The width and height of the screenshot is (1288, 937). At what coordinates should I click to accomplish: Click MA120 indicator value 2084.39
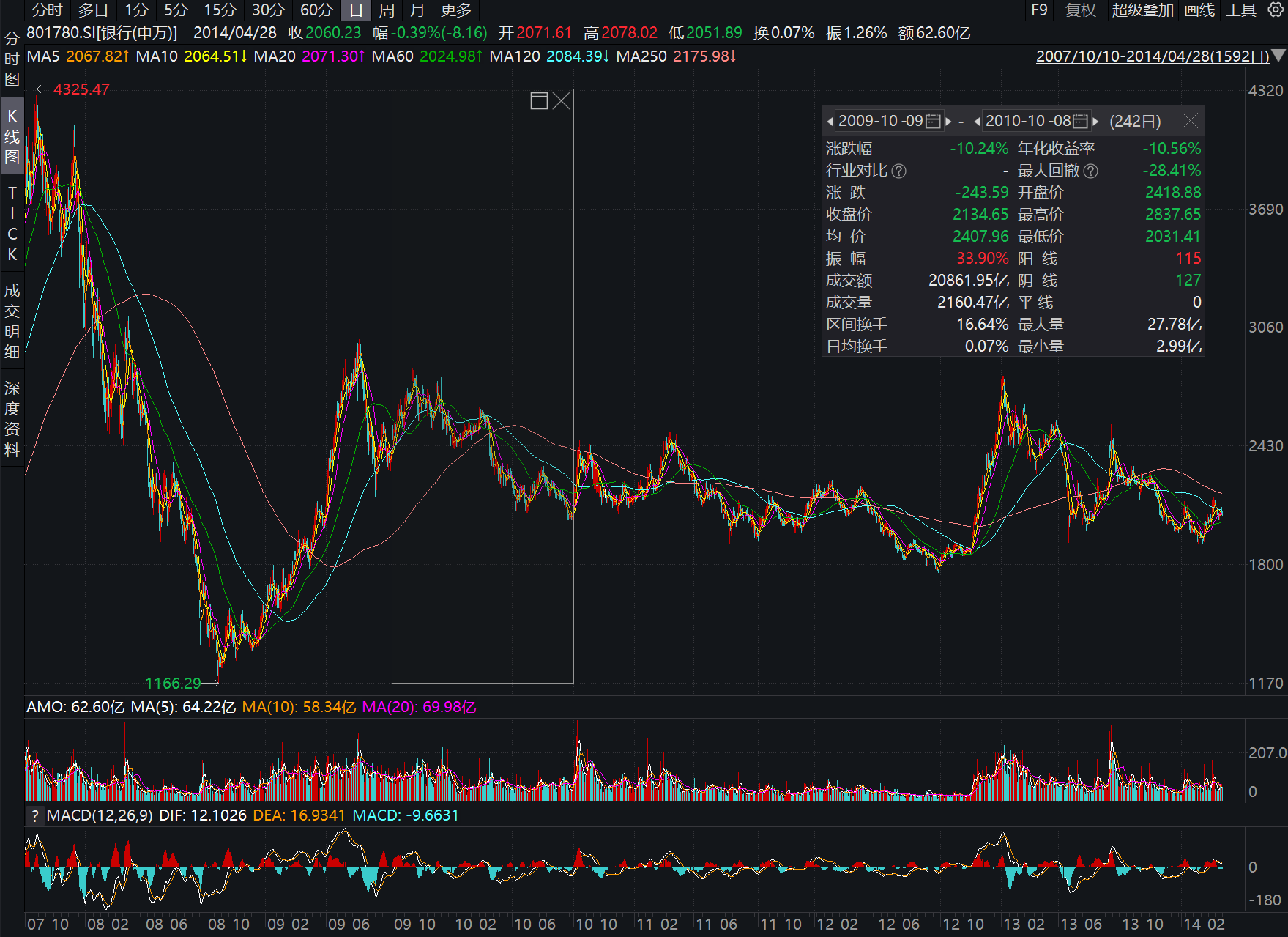tap(578, 56)
